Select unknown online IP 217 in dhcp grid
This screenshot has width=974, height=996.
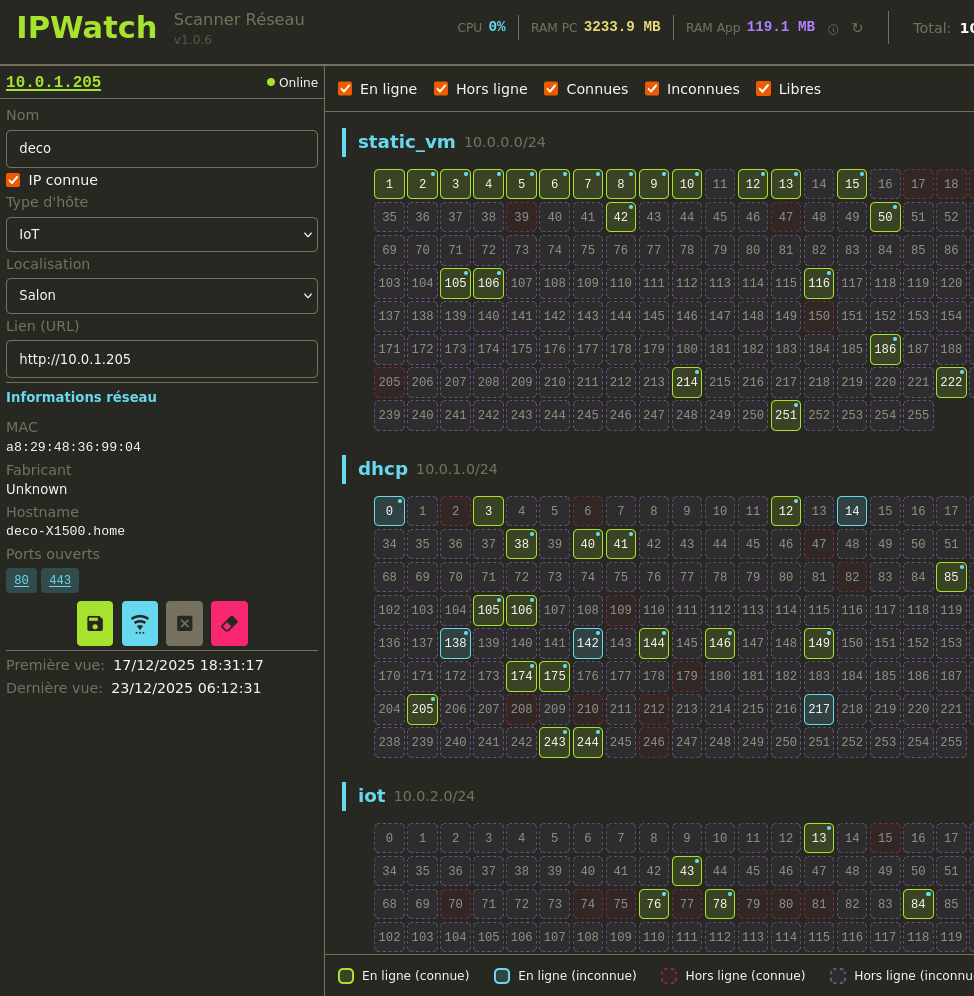pos(819,709)
